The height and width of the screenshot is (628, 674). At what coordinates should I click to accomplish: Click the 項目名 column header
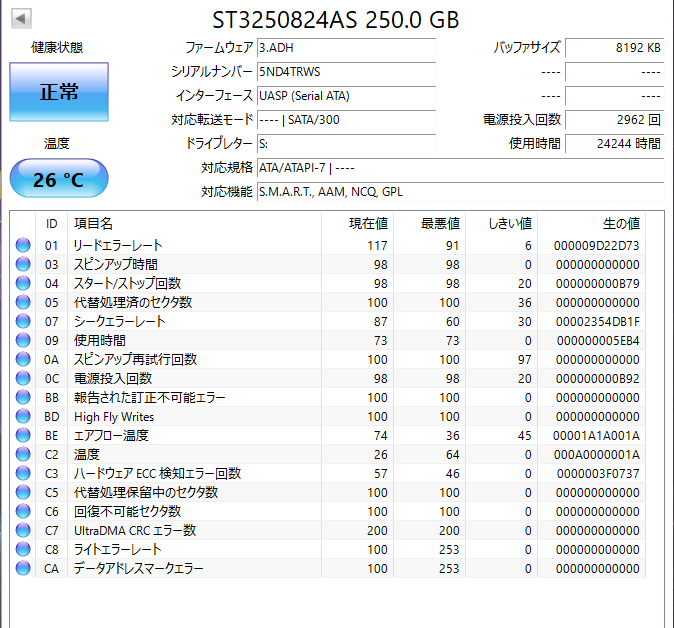pyautogui.click(x=195, y=224)
